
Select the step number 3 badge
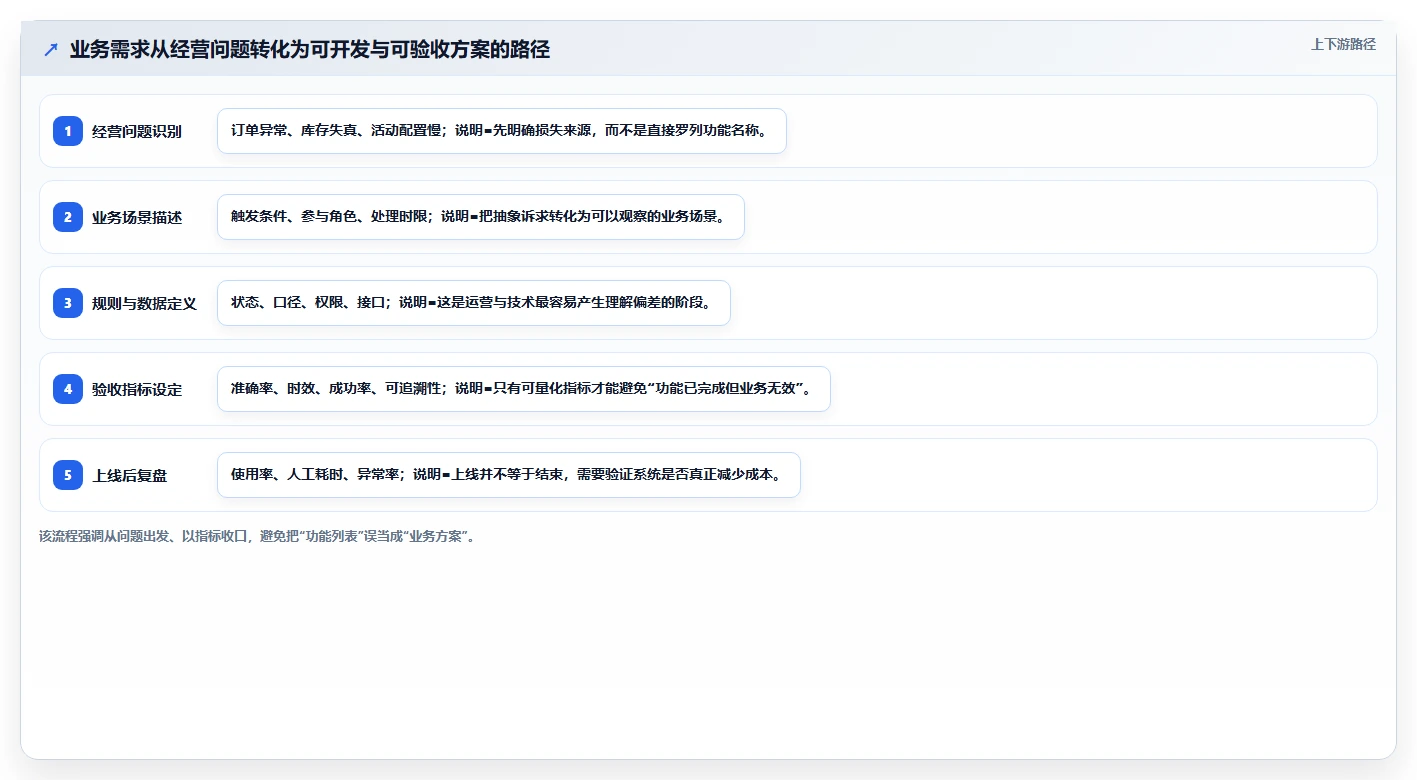click(x=68, y=303)
